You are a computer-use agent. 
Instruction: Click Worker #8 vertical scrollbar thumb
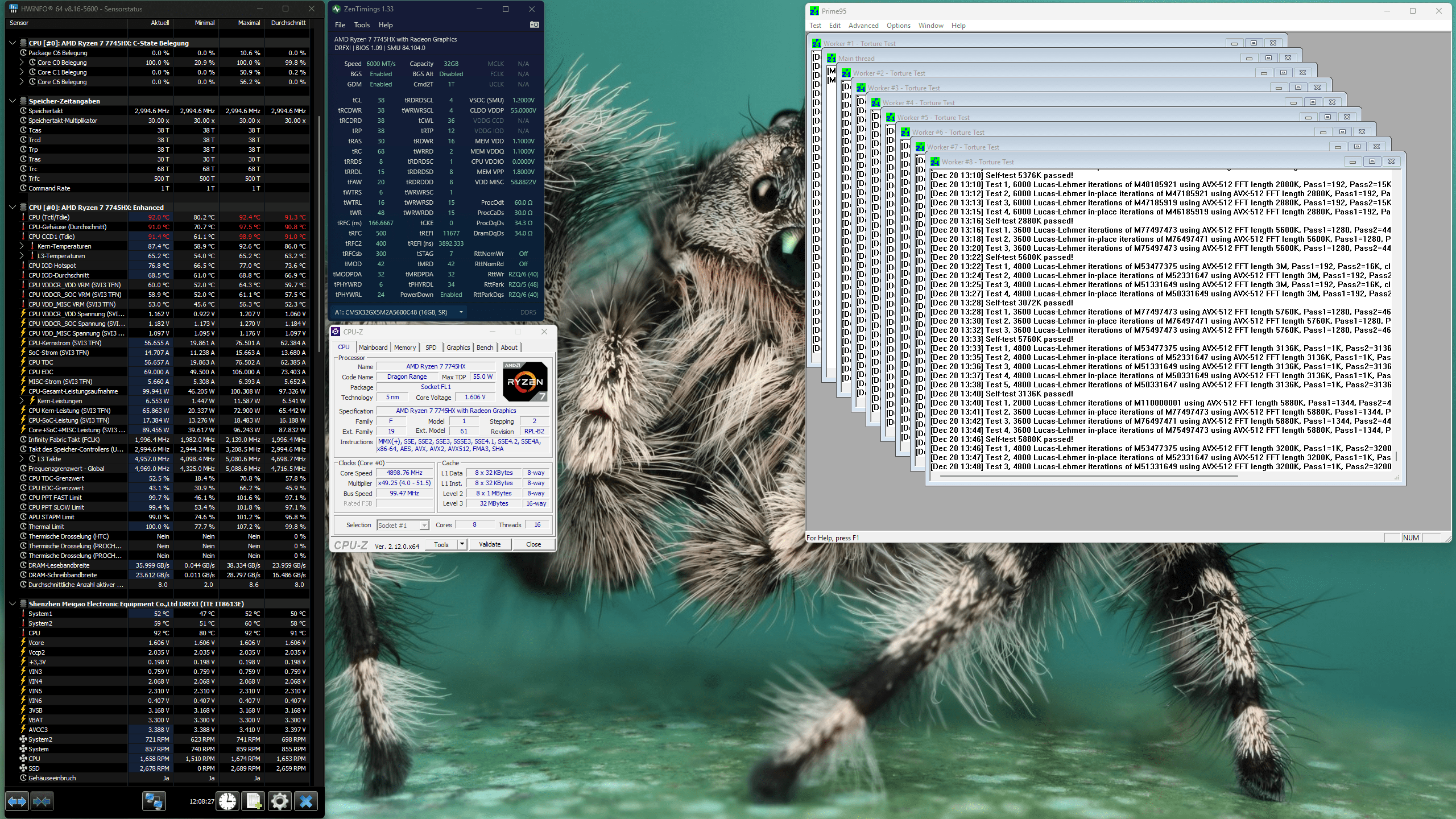(1396, 457)
